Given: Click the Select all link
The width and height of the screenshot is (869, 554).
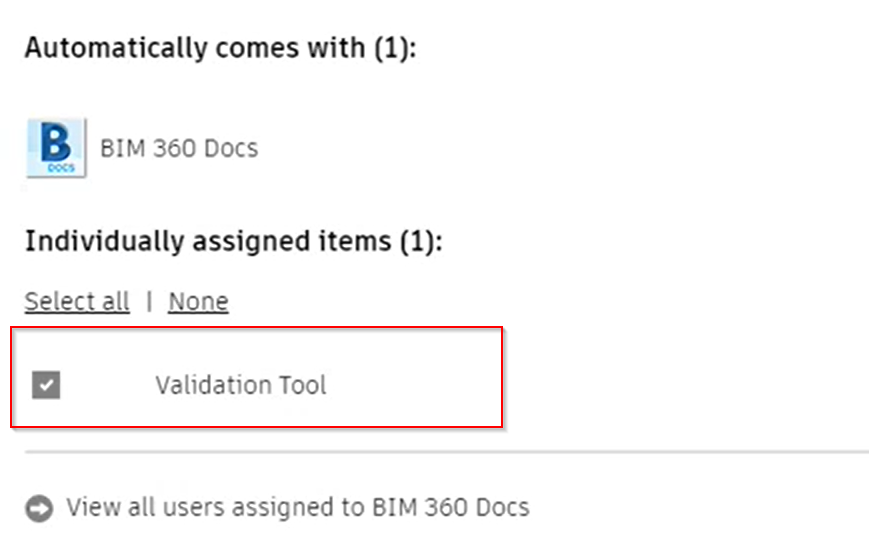Looking at the screenshot, I should [77, 301].
